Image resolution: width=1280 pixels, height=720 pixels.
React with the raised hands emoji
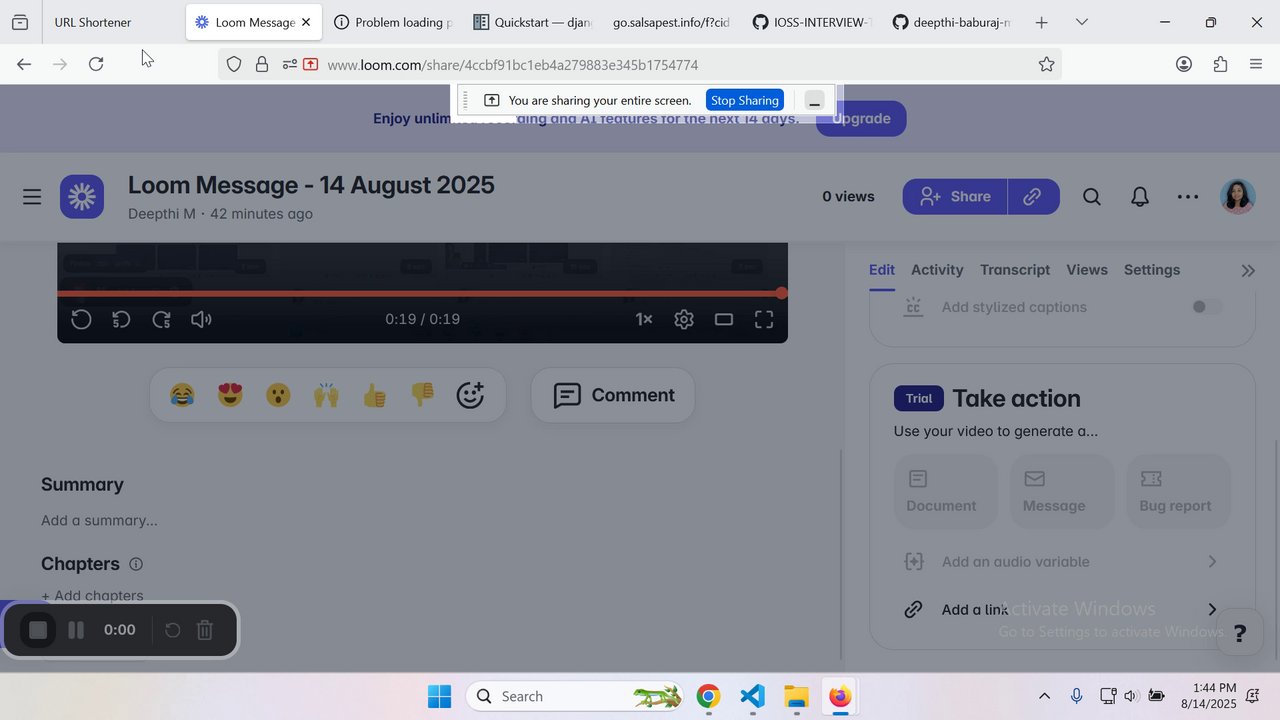click(x=326, y=395)
